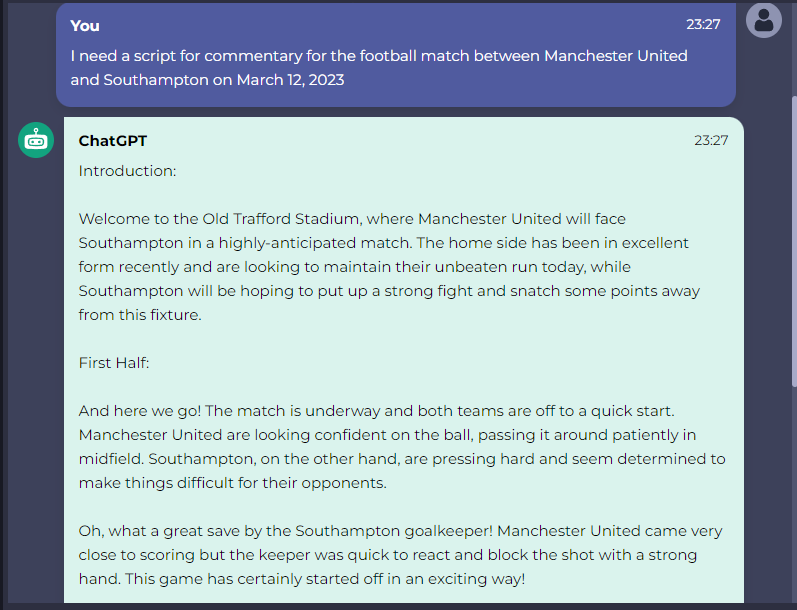
Task: Click the text "from this fixture."
Action: coord(140,315)
